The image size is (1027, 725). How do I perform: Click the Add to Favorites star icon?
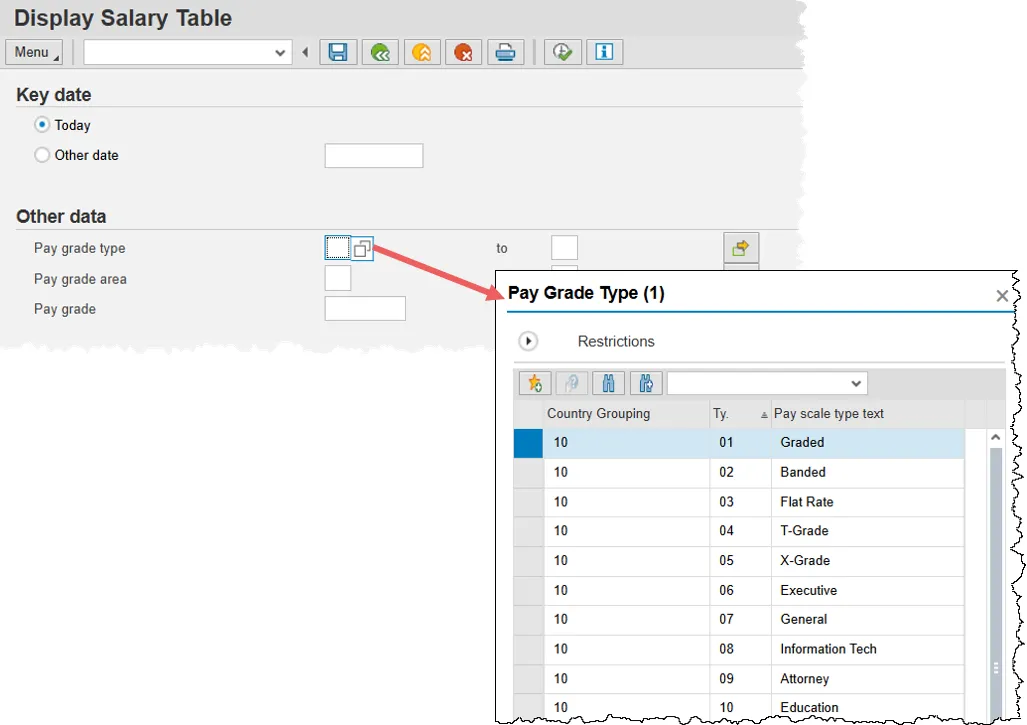[x=535, y=383]
